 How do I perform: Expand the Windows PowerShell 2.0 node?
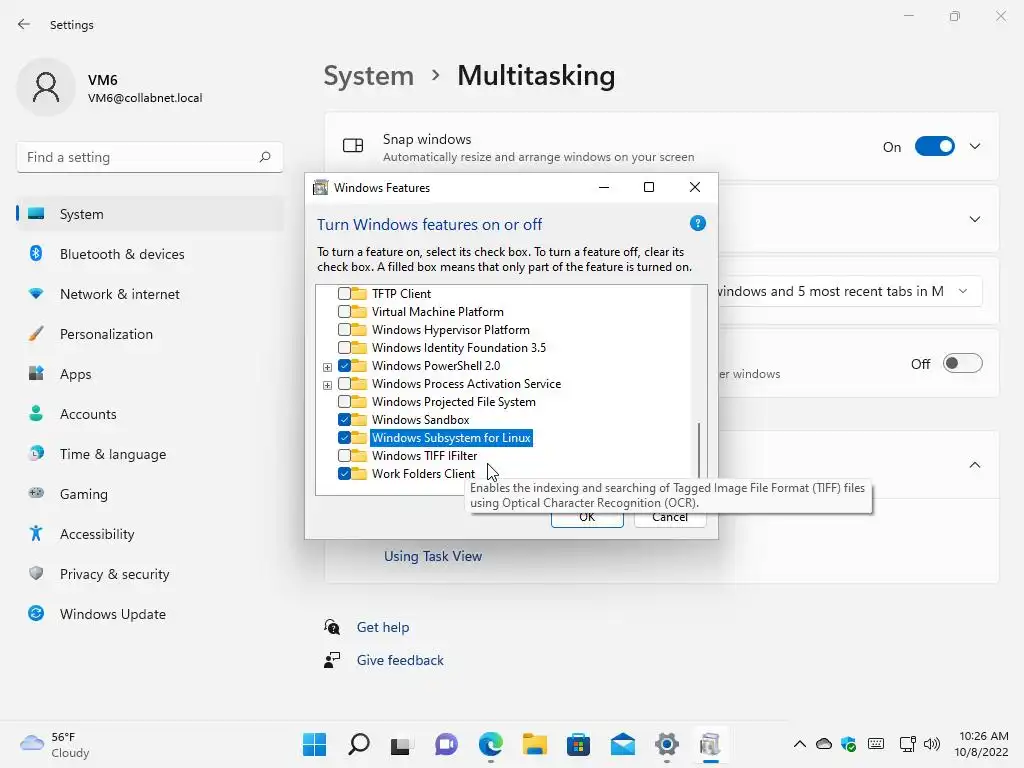pos(327,367)
